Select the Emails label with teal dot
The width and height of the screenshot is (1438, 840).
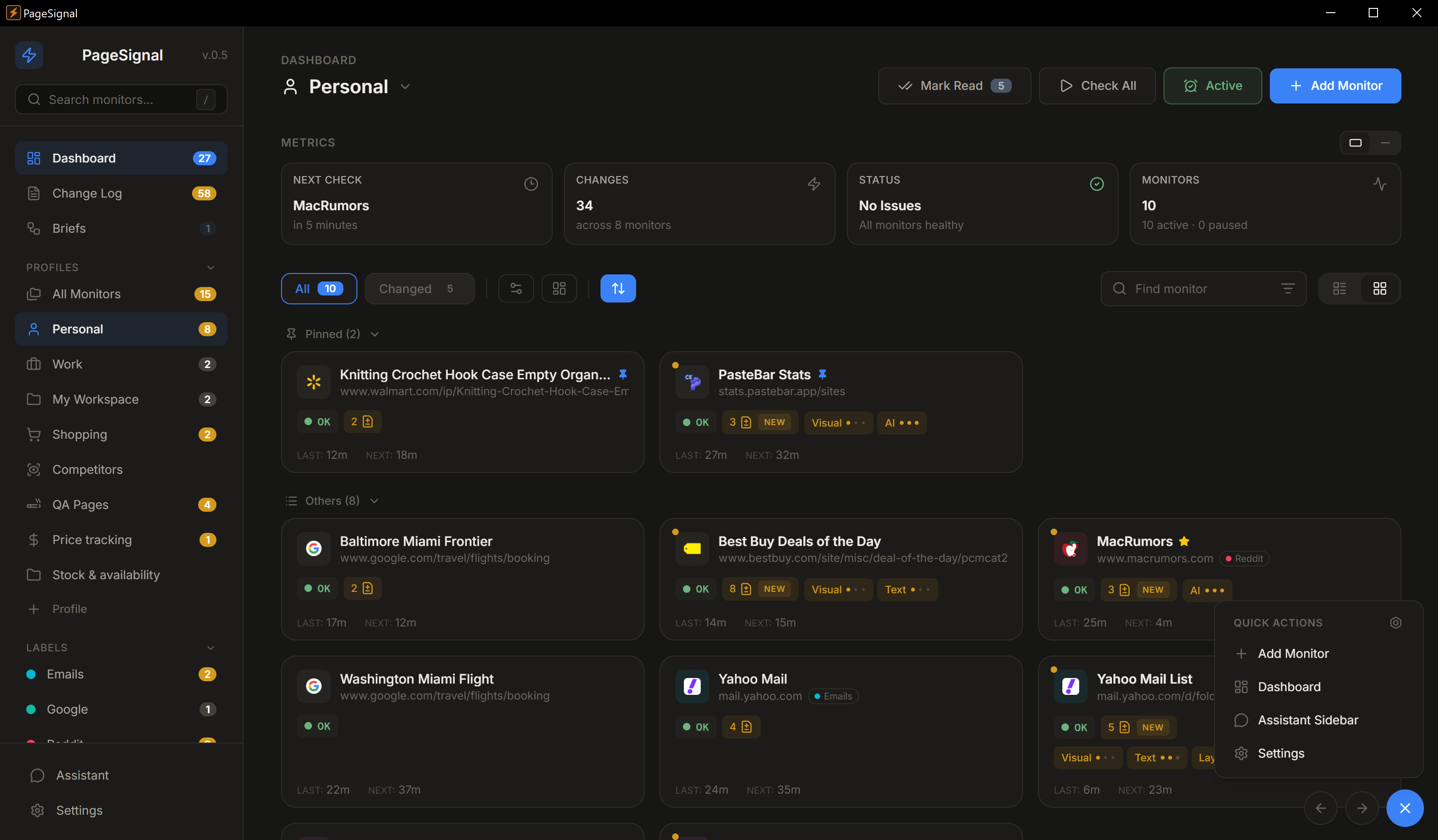(x=121, y=674)
